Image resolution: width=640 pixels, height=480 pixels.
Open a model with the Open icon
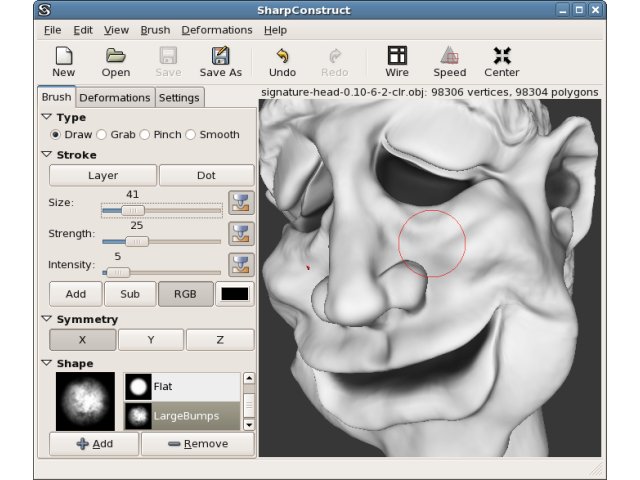click(116, 56)
